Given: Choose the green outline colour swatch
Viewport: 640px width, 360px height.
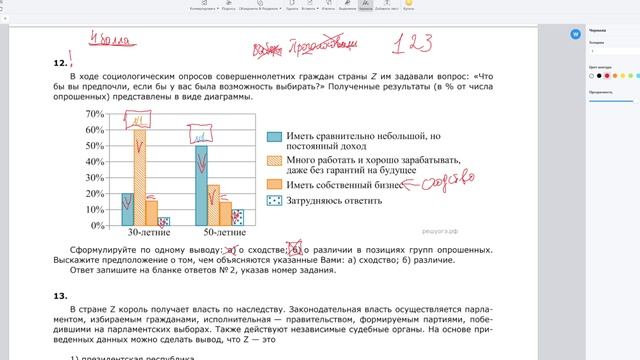Looking at the screenshot, I should point(631,76).
